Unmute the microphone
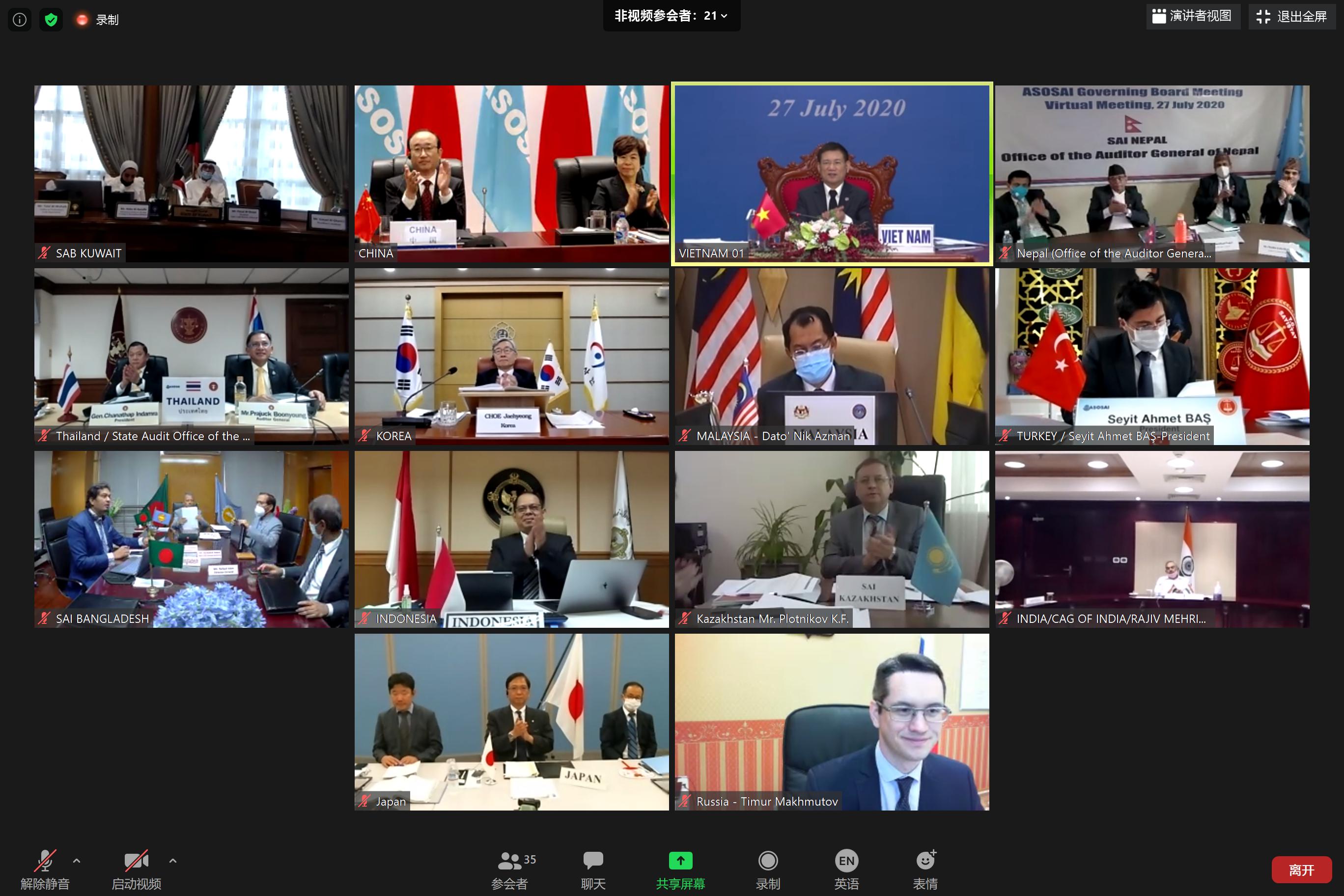Image resolution: width=1344 pixels, height=896 pixels. (45, 869)
